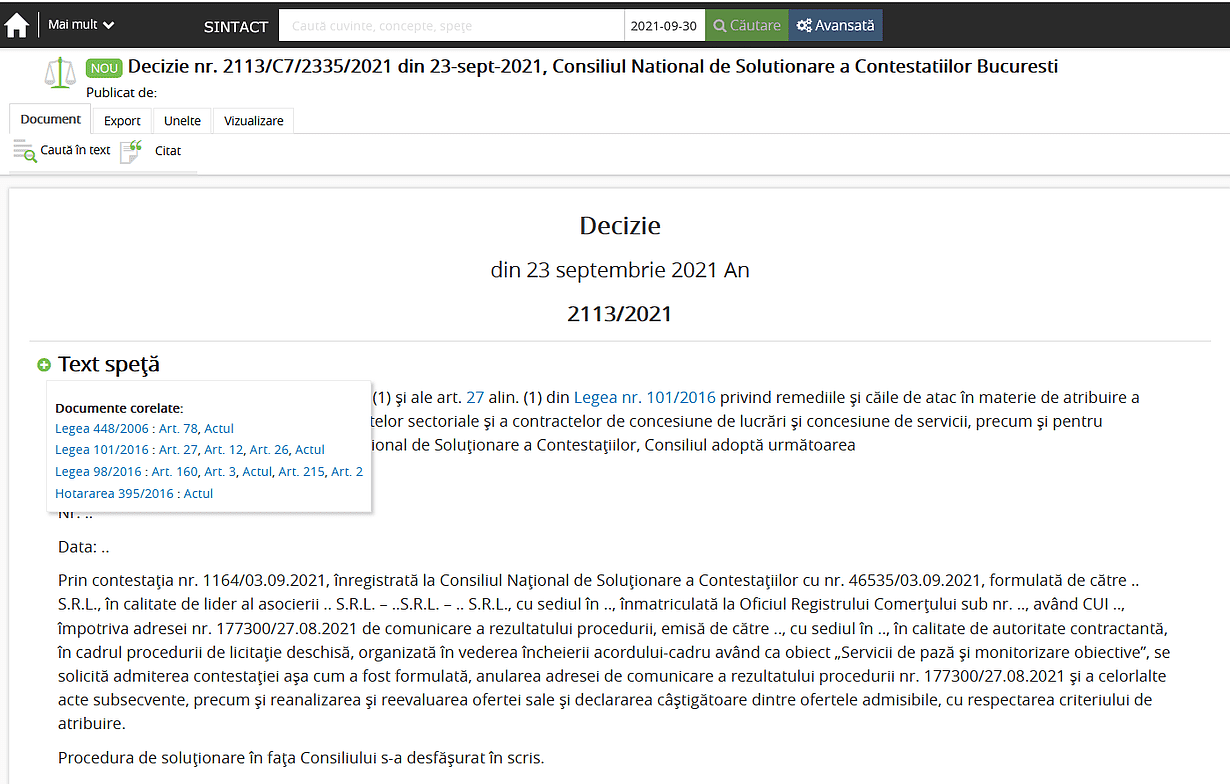
Task: Click the scales of justice document icon
Action: [60, 73]
